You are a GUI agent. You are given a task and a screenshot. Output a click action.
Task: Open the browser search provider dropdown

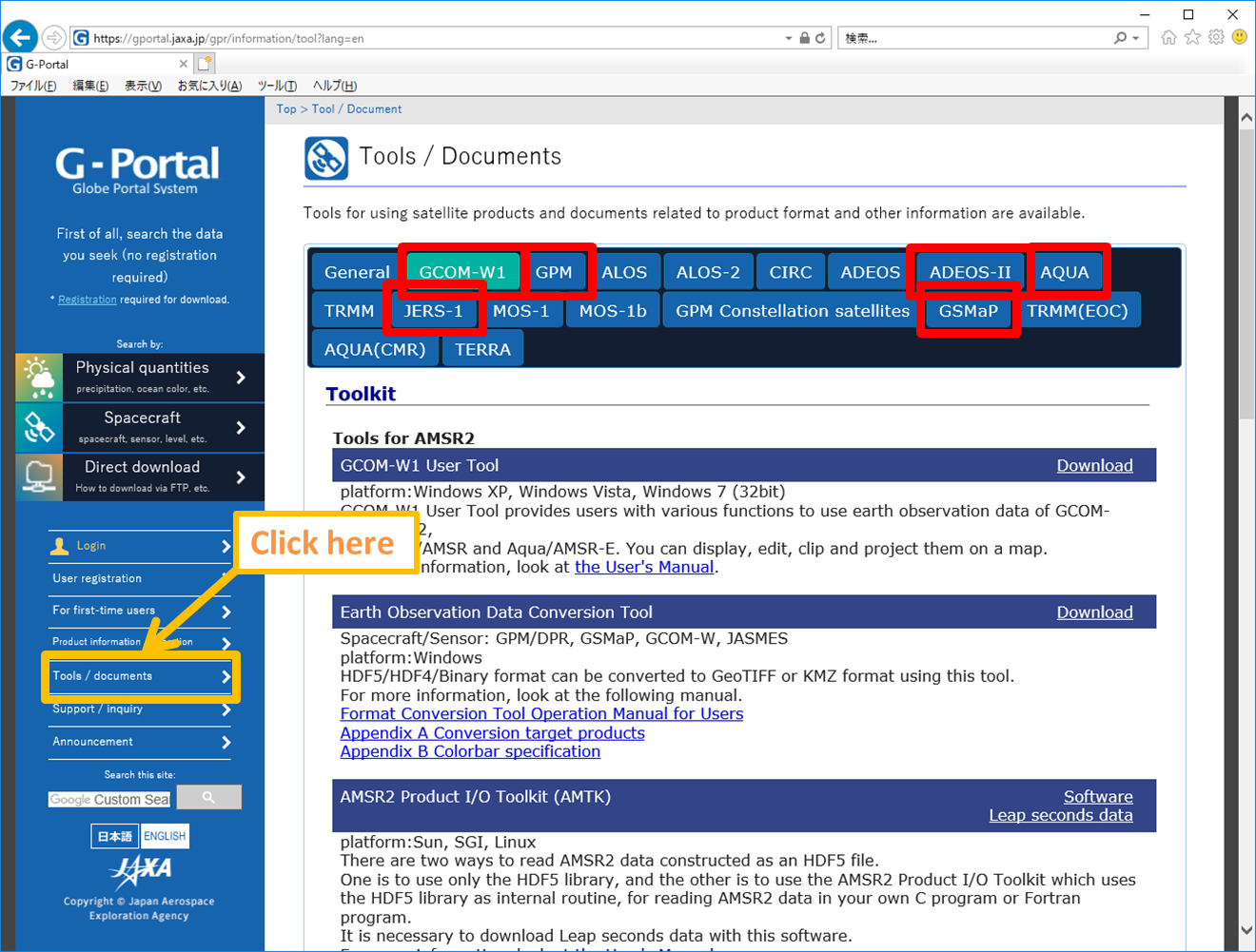[x=1136, y=38]
